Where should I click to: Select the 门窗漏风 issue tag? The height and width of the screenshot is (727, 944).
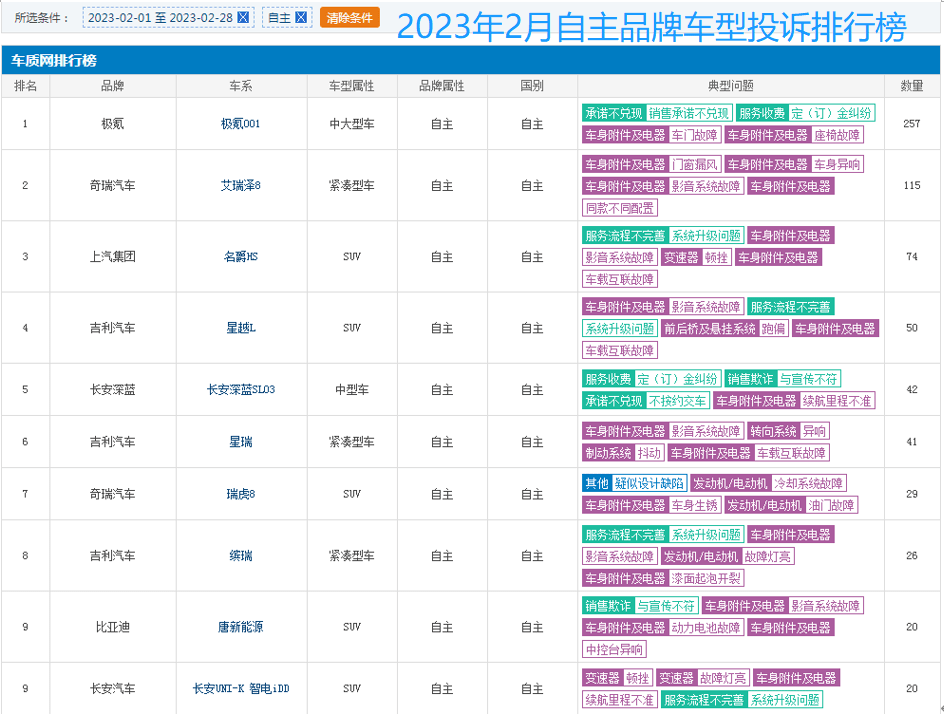(x=694, y=164)
